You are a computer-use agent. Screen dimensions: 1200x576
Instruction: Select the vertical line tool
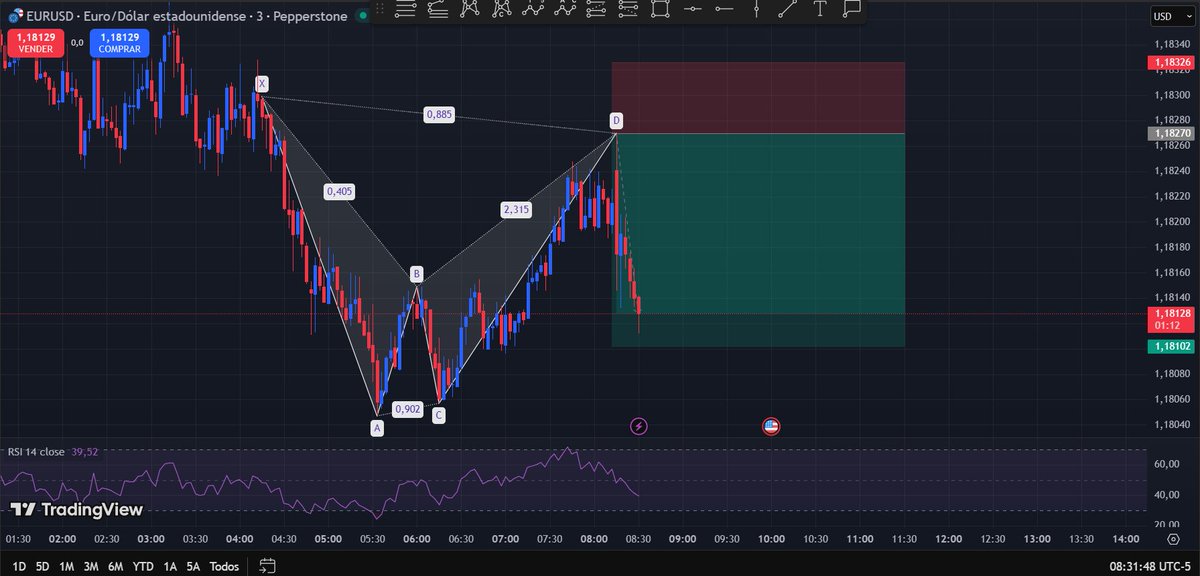756,8
